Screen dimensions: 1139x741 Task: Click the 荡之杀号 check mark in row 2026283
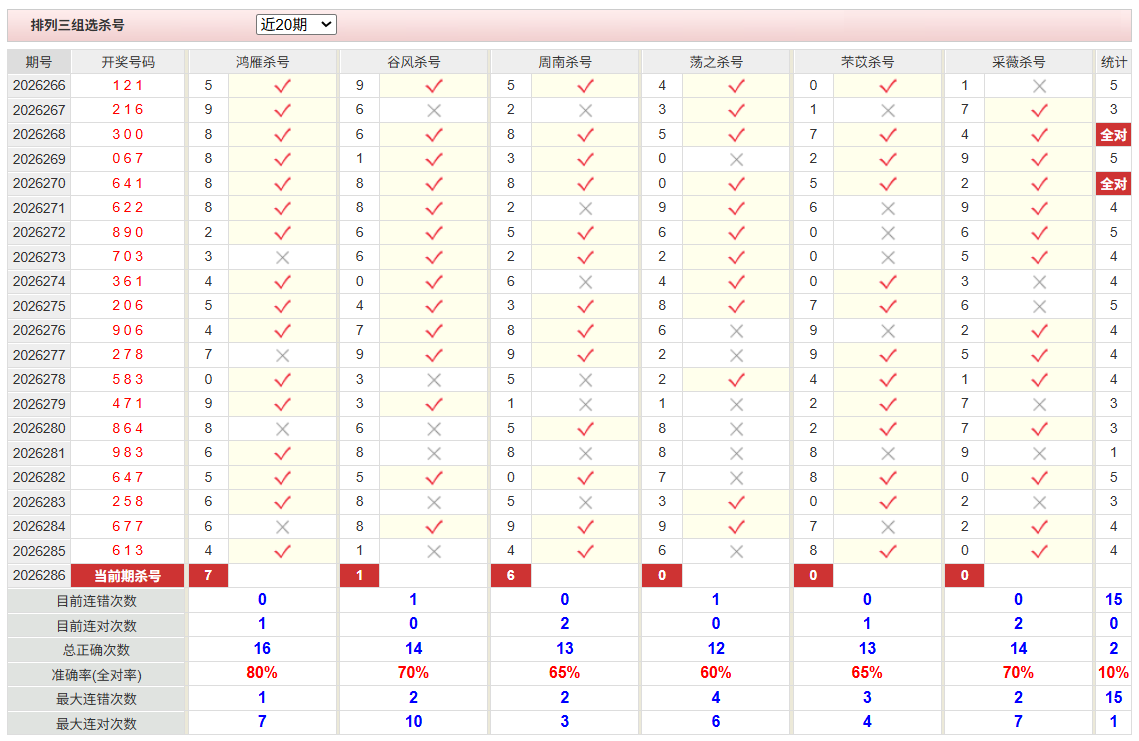click(x=737, y=502)
